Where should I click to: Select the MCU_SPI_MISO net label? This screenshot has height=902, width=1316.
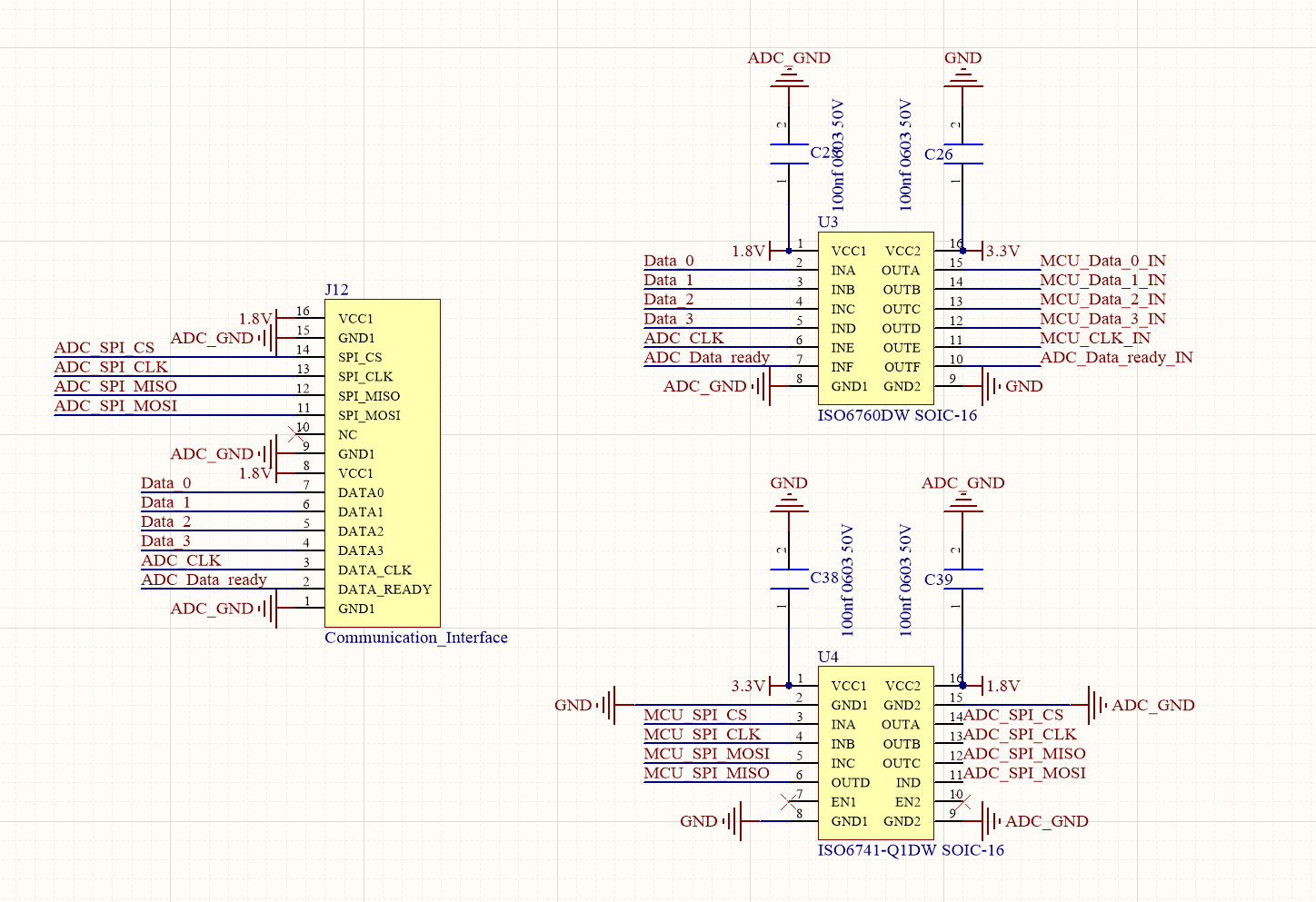[x=706, y=773]
